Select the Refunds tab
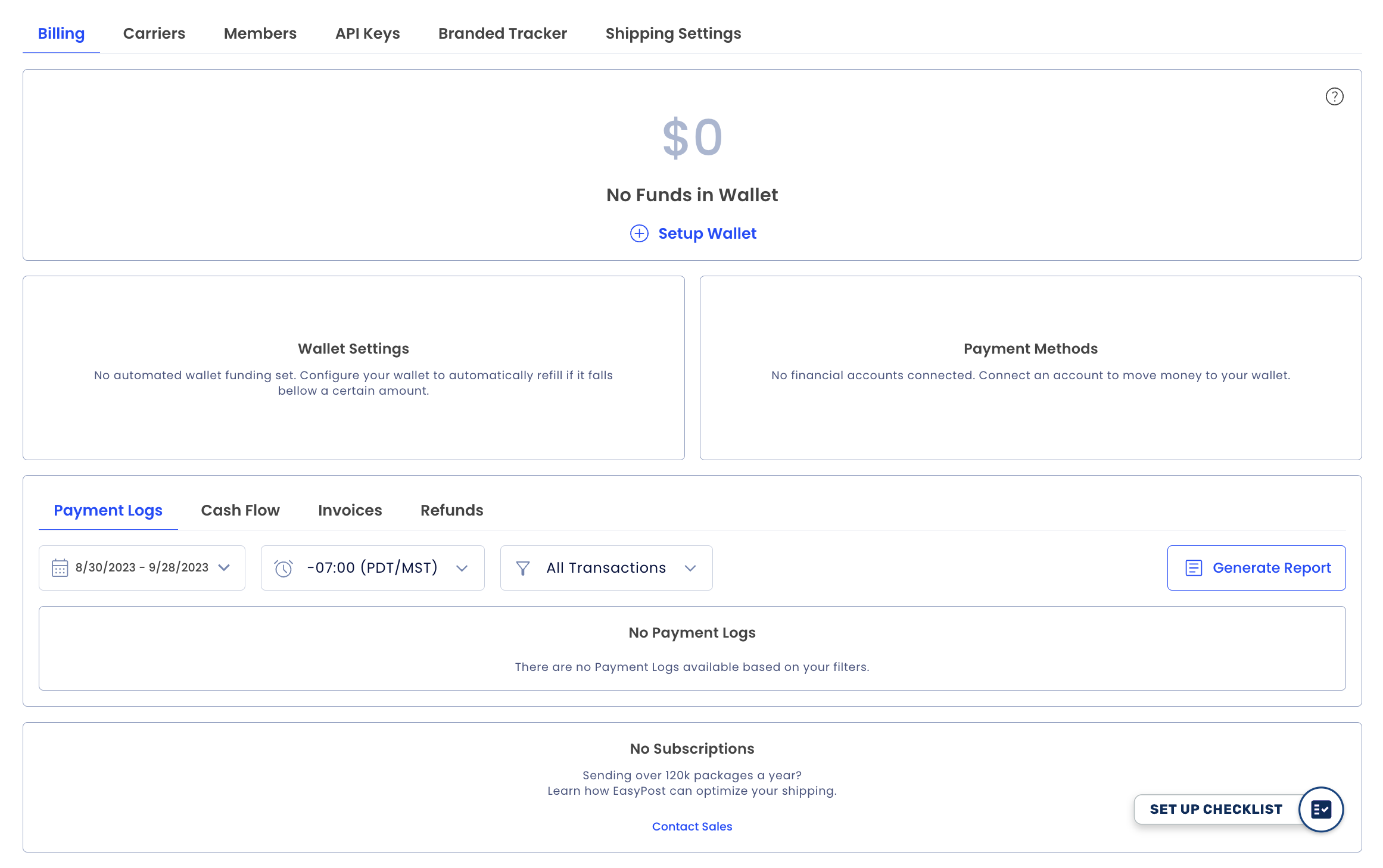Viewport: 1383px width, 868px height. [x=451, y=510]
